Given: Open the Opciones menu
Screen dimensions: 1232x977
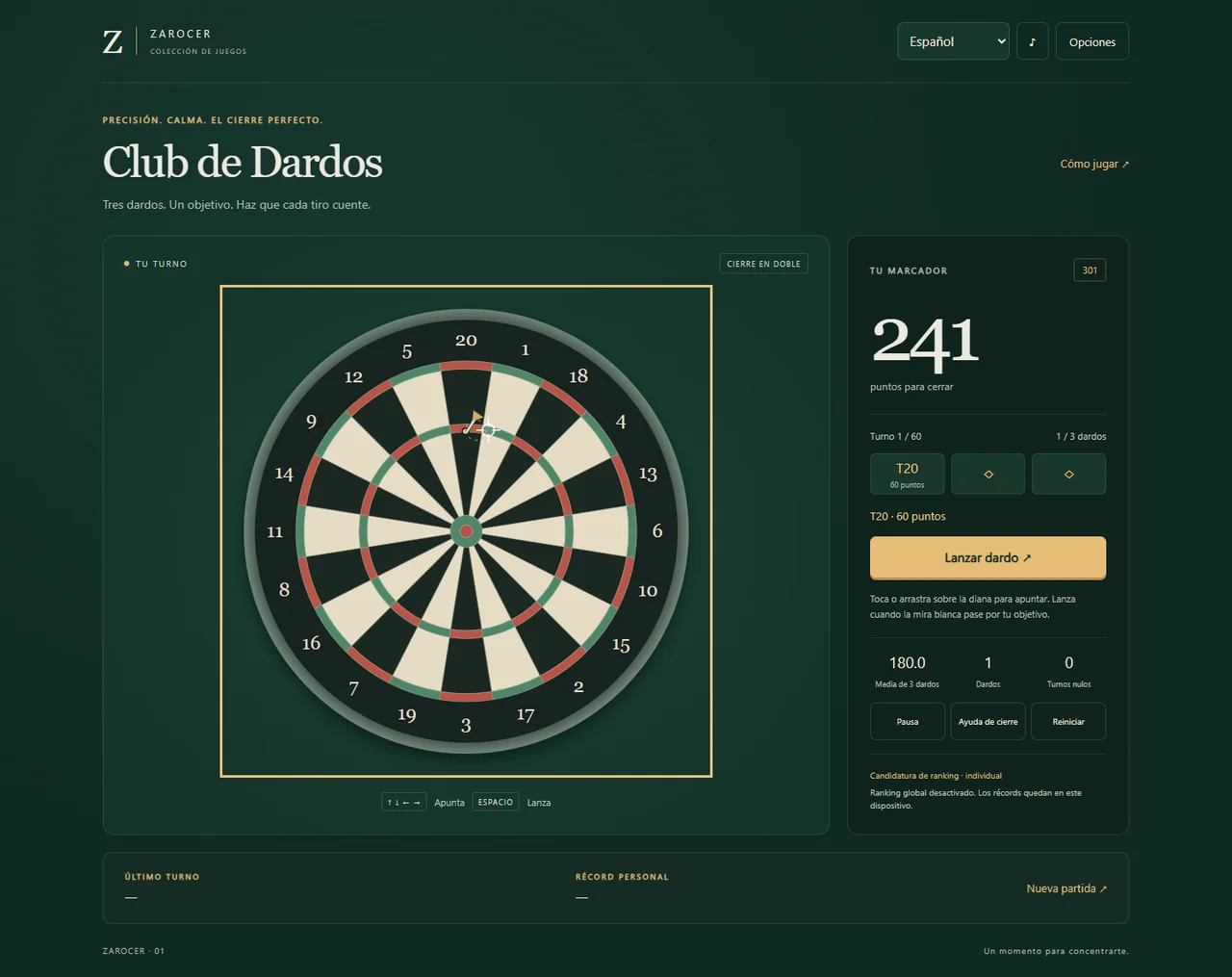Looking at the screenshot, I should click(1091, 41).
